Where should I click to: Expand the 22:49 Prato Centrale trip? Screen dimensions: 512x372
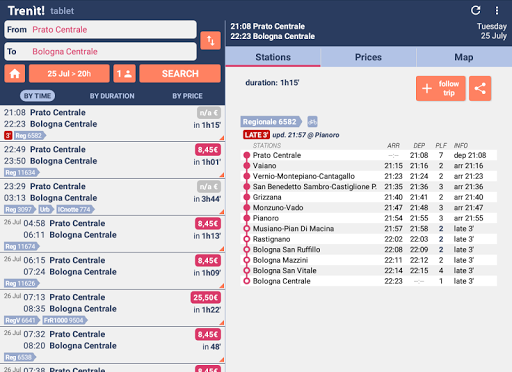pyautogui.click(x=112, y=160)
